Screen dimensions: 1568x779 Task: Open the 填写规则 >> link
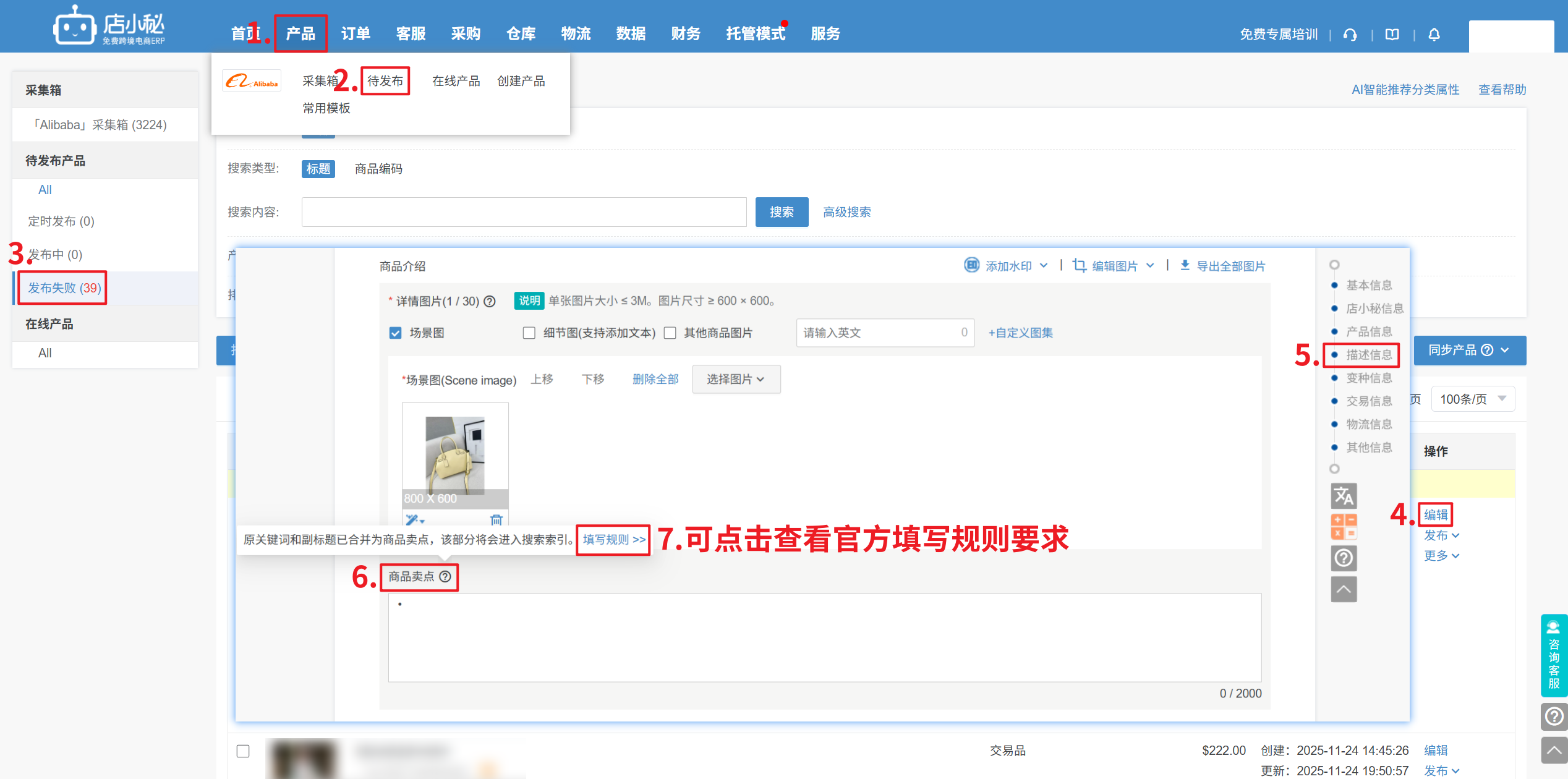tap(613, 540)
